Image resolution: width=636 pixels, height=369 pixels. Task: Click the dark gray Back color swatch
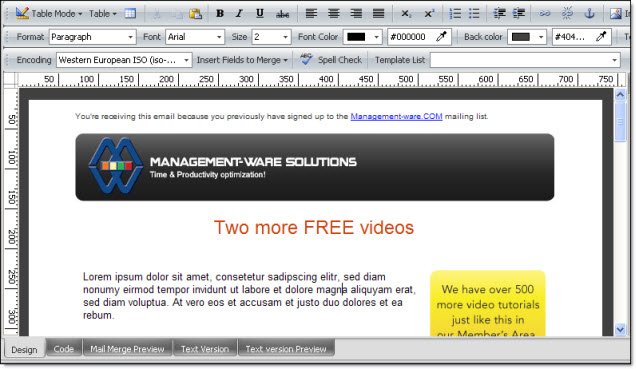520,37
